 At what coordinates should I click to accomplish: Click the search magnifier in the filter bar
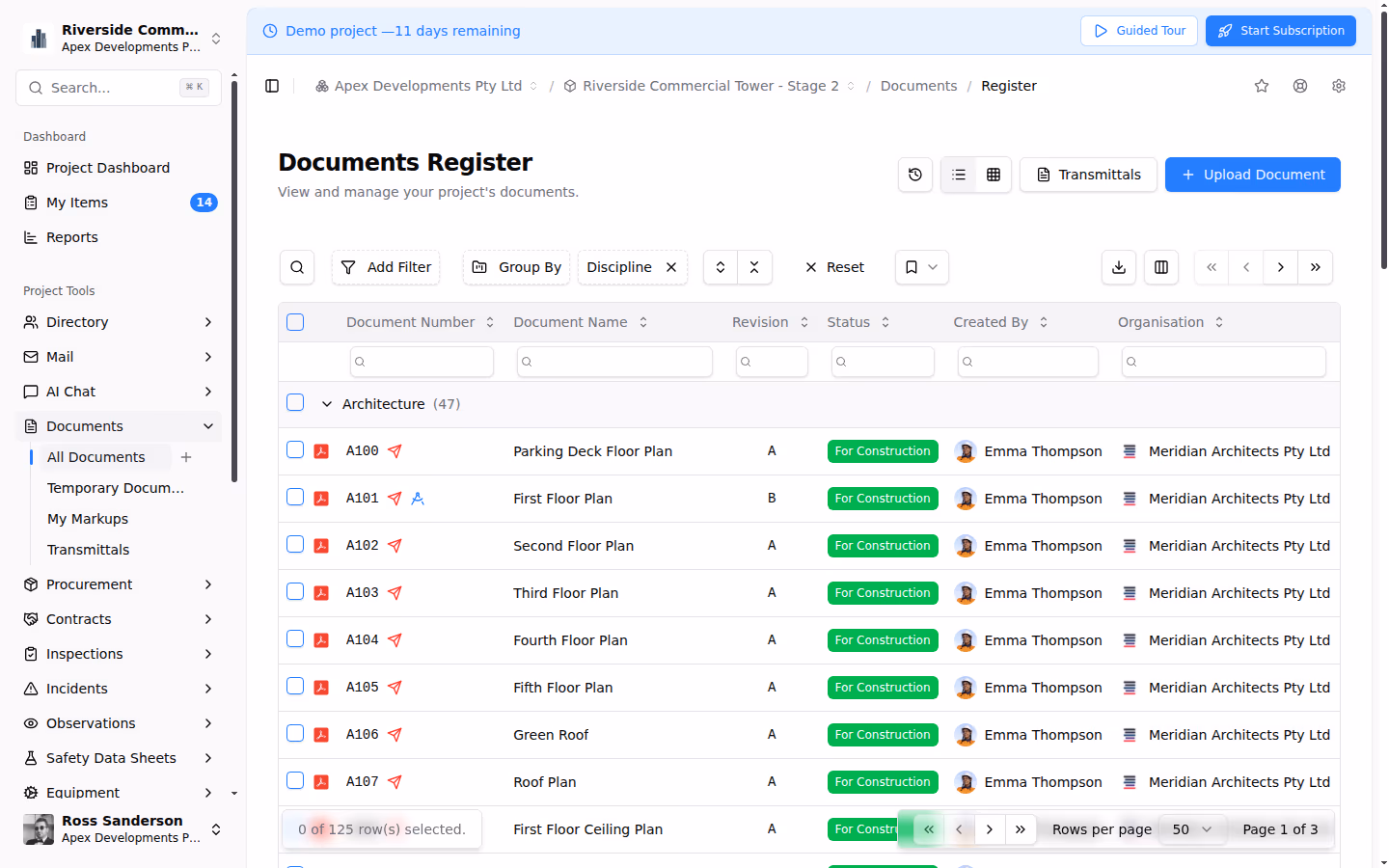coord(296,267)
